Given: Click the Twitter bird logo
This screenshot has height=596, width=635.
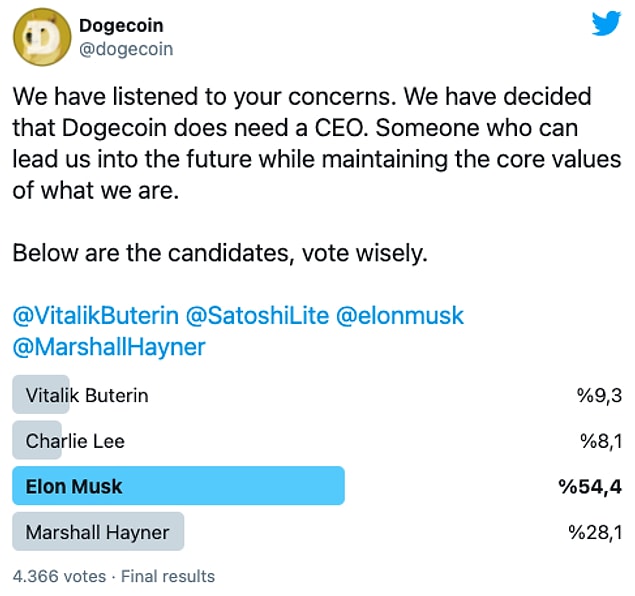Looking at the screenshot, I should (606, 23).
